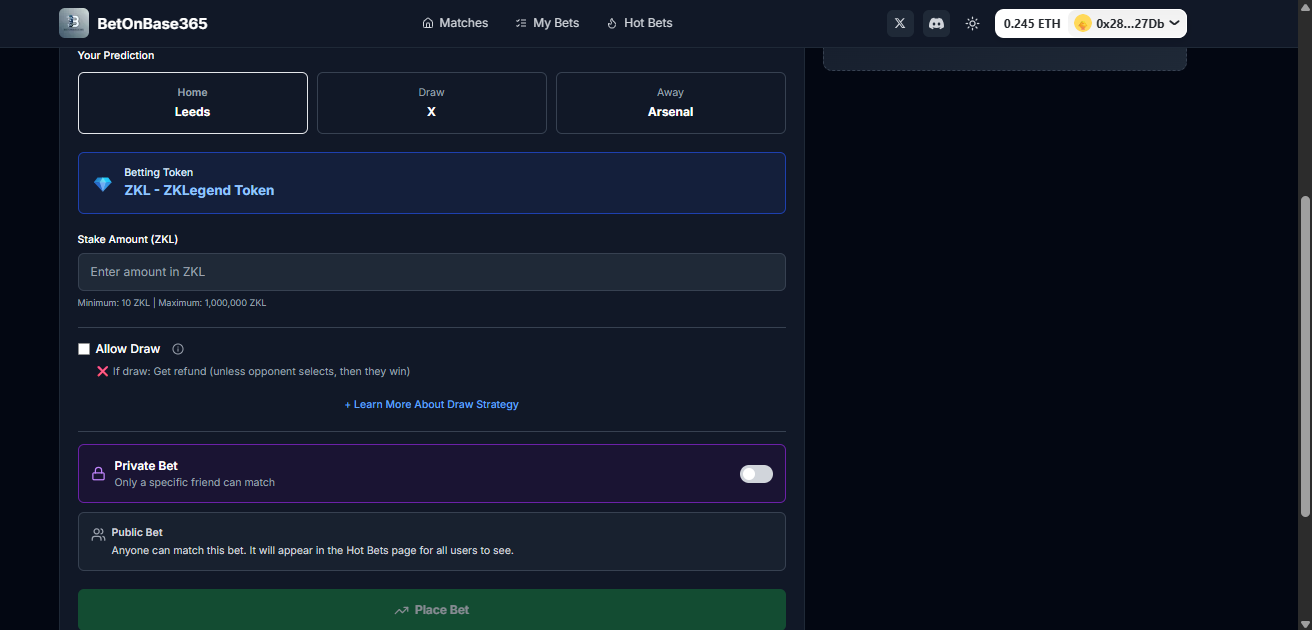Click the padlock icon on Private Bet
Screen dimensions: 1312x630
pyautogui.click(x=98, y=473)
